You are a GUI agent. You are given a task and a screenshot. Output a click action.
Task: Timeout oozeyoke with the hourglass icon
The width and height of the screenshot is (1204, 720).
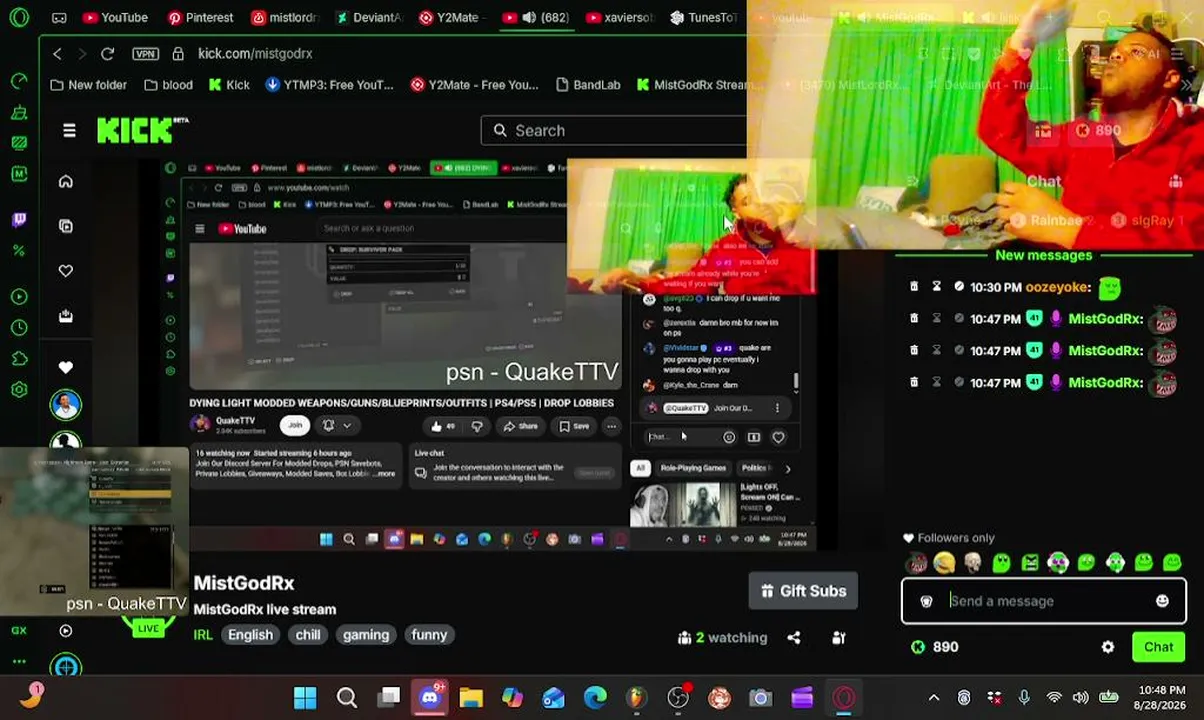(x=936, y=287)
